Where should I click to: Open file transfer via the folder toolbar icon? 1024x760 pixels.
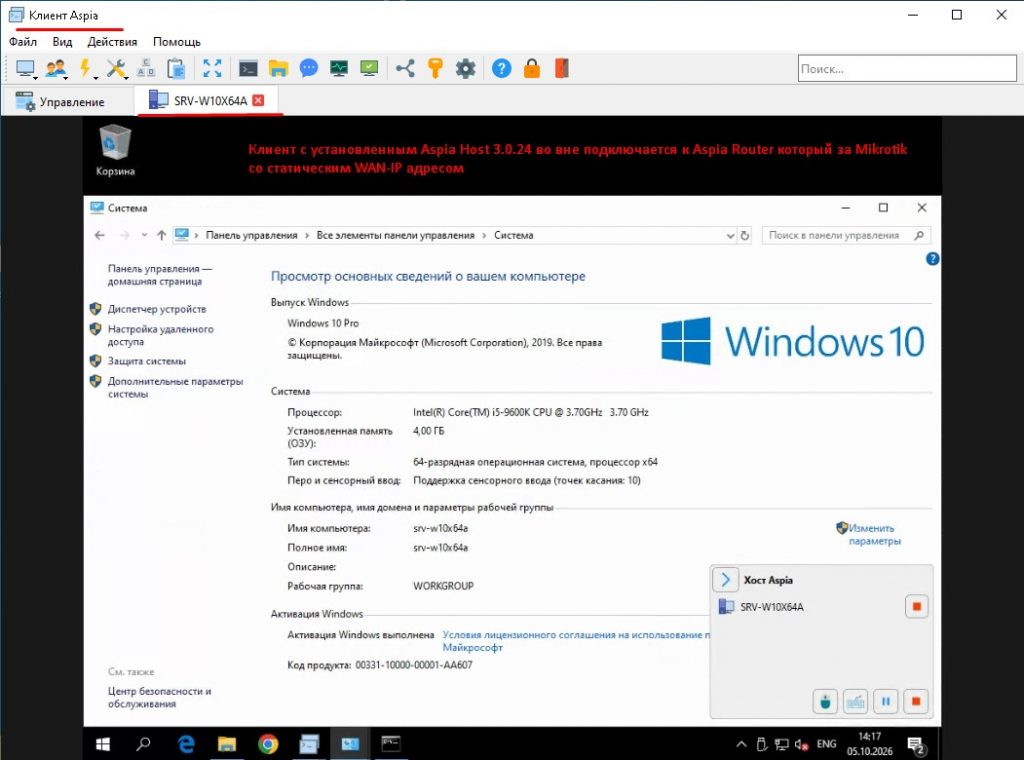[278, 68]
